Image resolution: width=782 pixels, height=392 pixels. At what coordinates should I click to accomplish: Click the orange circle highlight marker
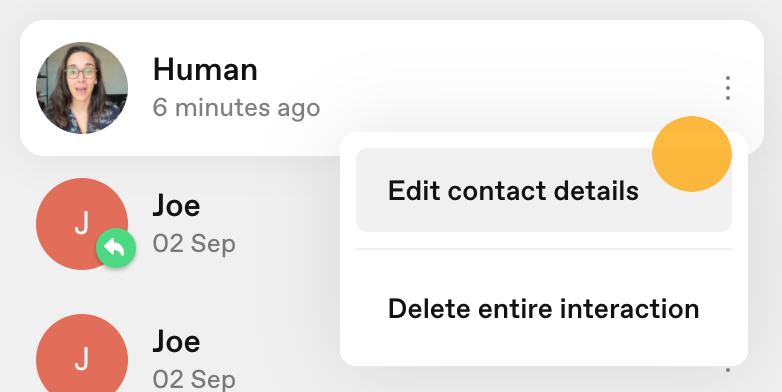pyautogui.click(x=692, y=154)
